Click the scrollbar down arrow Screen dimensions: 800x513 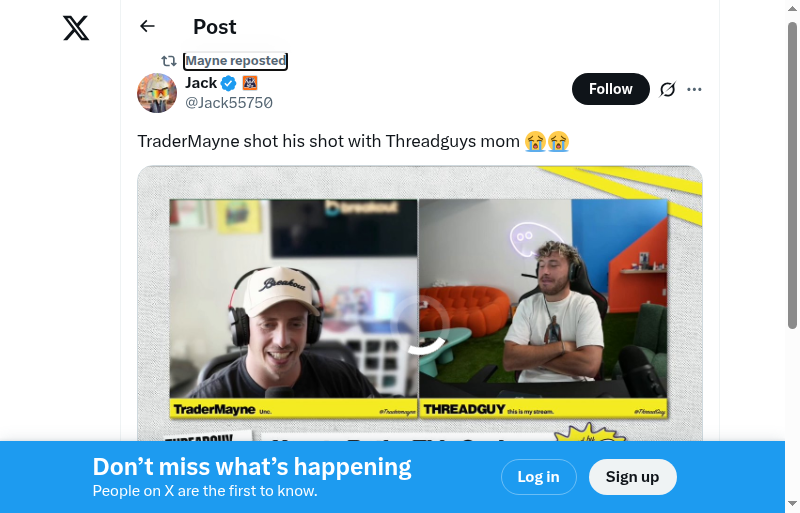tap(792, 504)
